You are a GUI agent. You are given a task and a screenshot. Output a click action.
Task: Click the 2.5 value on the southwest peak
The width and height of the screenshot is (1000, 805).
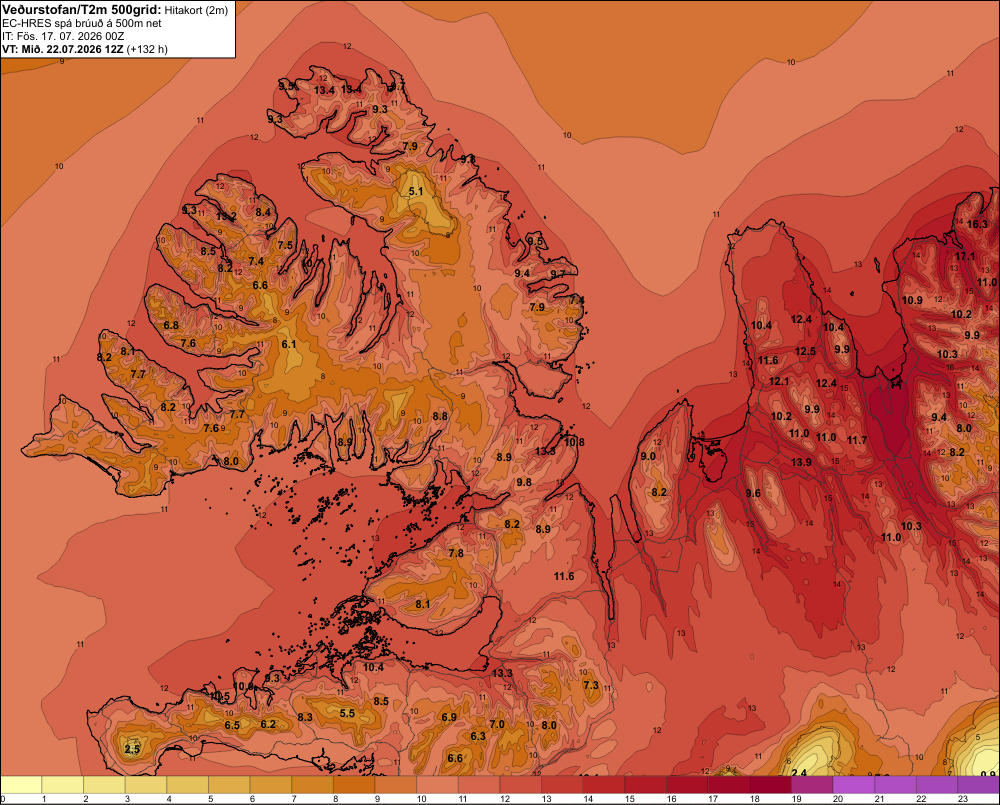coord(132,749)
